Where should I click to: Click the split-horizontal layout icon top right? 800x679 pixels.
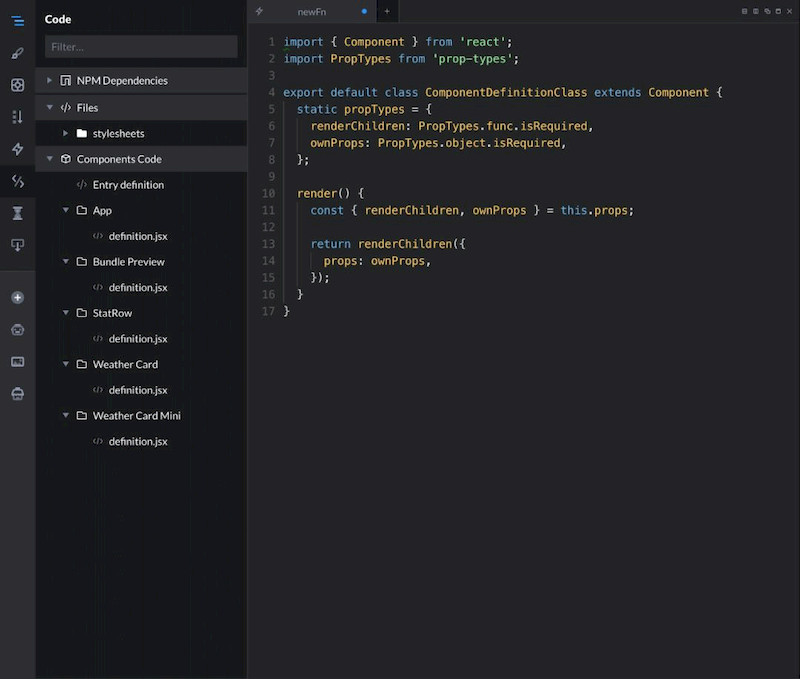coord(744,11)
